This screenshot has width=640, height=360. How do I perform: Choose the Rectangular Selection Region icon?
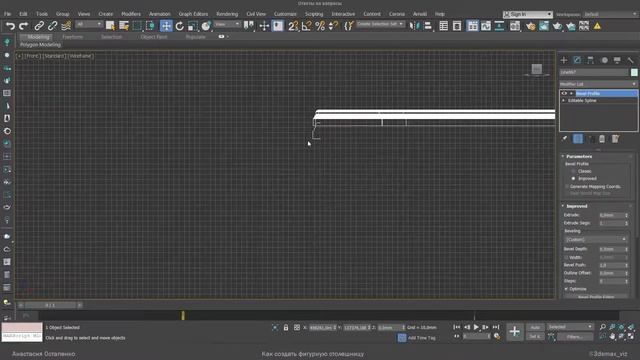(x=137, y=26)
